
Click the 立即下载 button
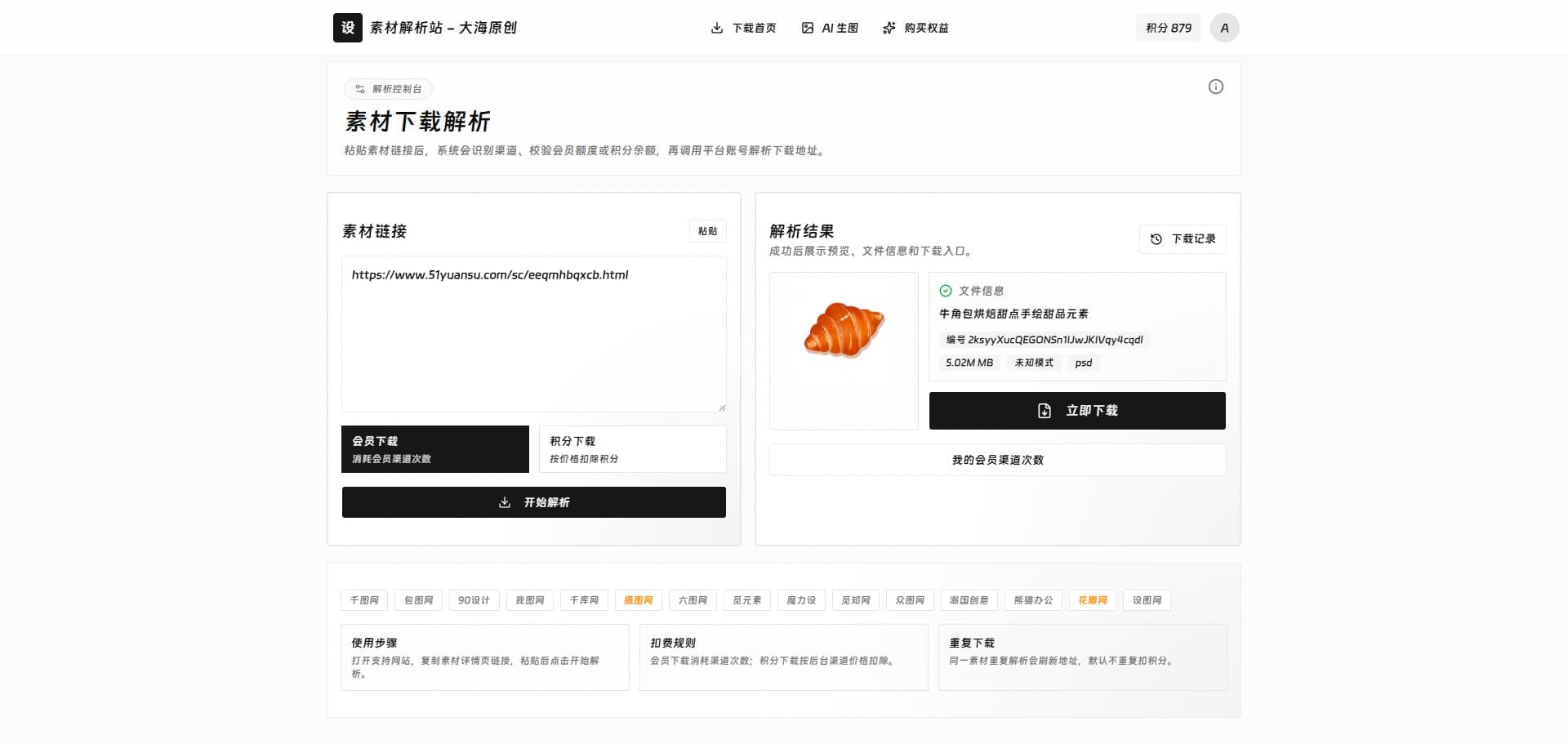point(1077,411)
